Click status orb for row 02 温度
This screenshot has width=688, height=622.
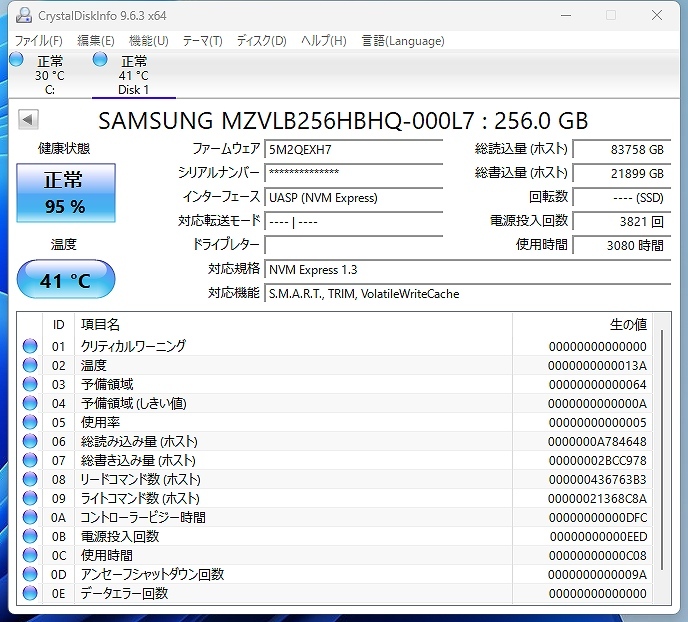(x=30, y=365)
